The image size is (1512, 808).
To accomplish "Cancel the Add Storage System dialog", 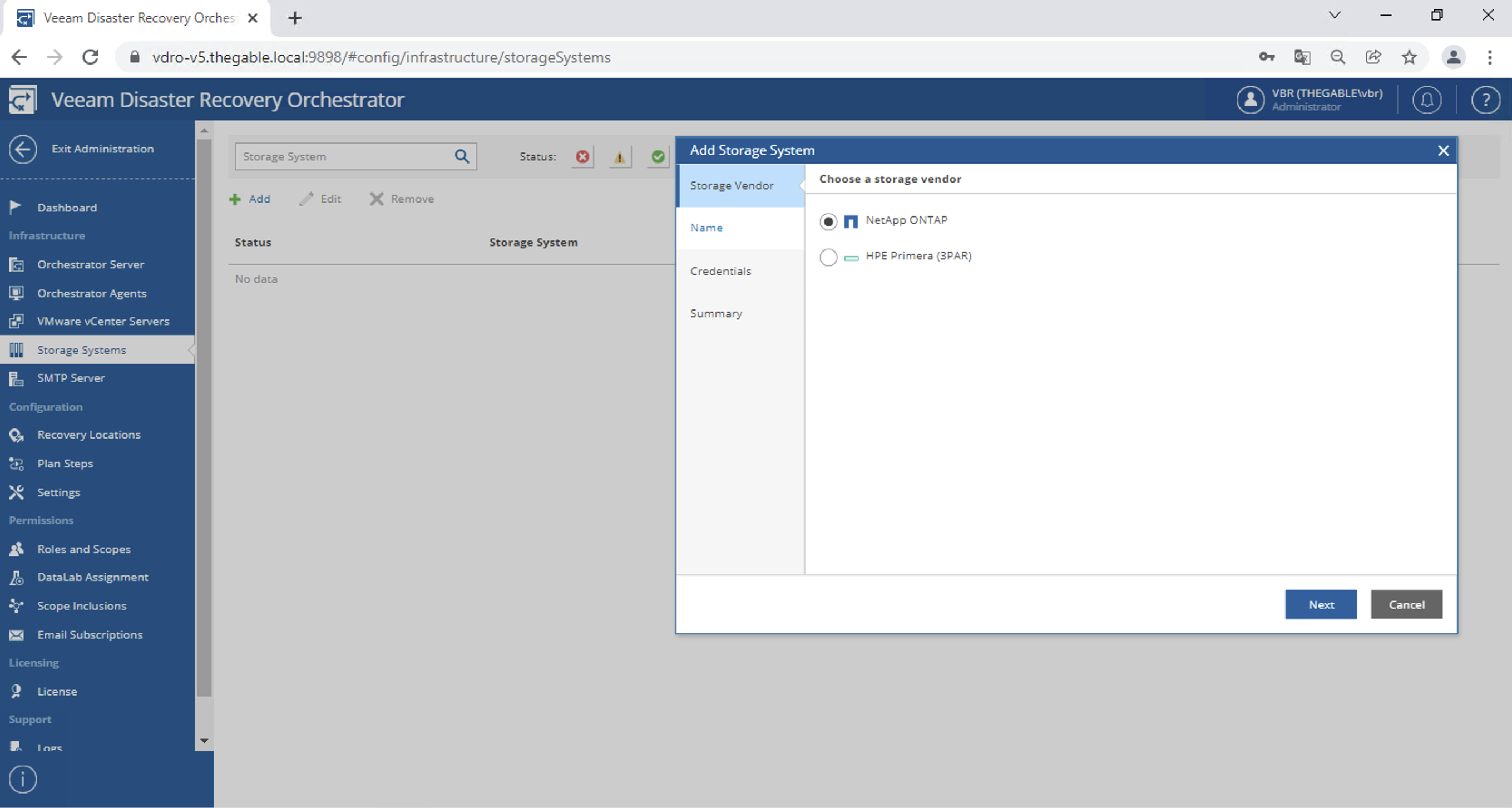I will click(x=1406, y=604).
